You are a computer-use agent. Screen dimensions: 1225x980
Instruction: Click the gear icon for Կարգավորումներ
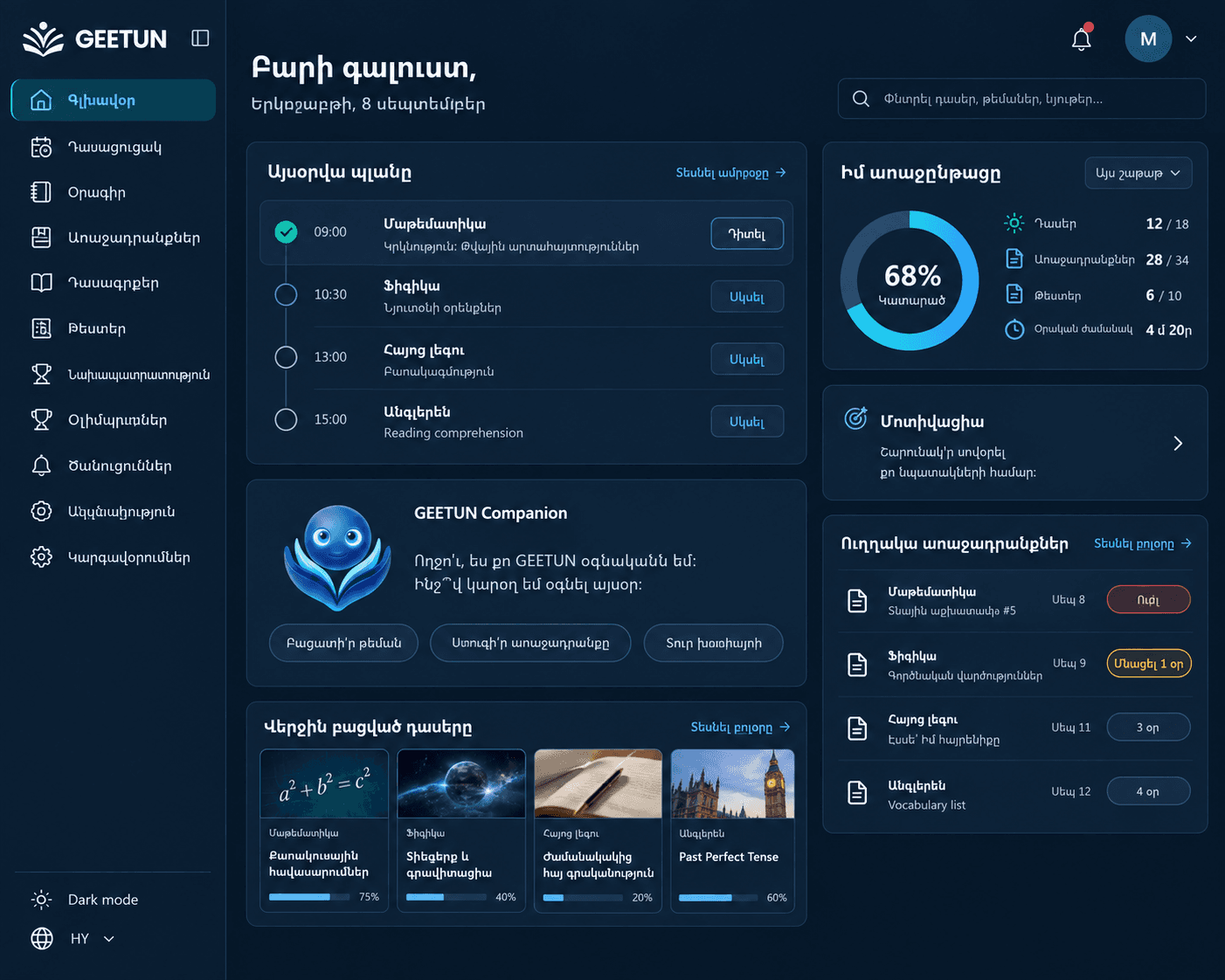coord(41,557)
